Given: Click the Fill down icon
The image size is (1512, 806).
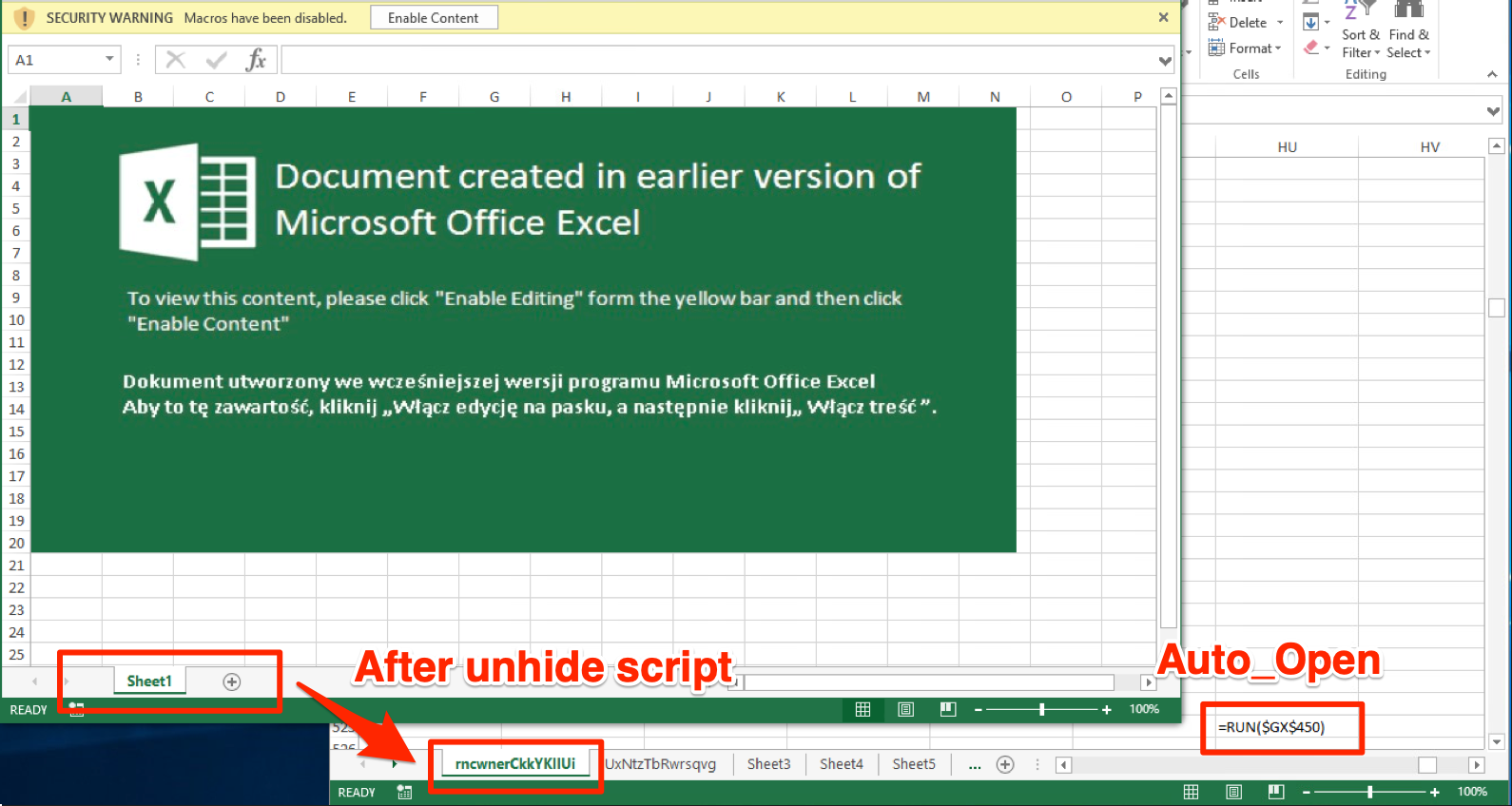Looking at the screenshot, I should click(x=1311, y=22).
